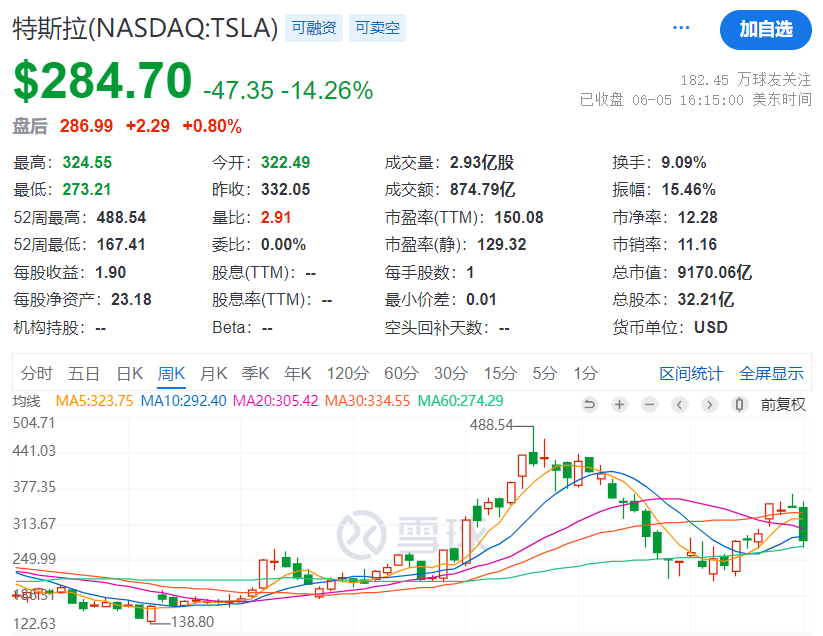The height and width of the screenshot is (636, 823).
Task: Click MA60:274.29 legend
Action: (x=460, y=401)
